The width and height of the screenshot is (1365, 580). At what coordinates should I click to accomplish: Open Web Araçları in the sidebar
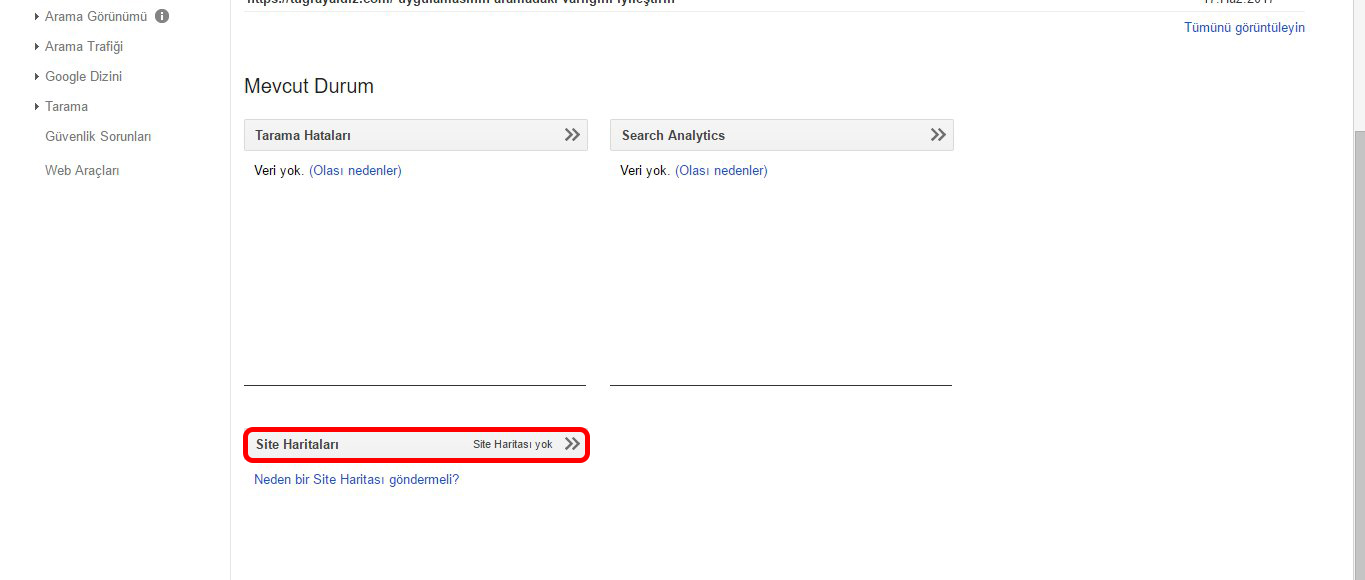pos(82,170)
